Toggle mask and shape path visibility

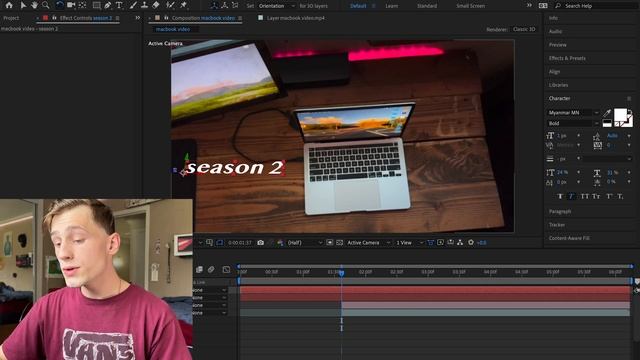220,242
